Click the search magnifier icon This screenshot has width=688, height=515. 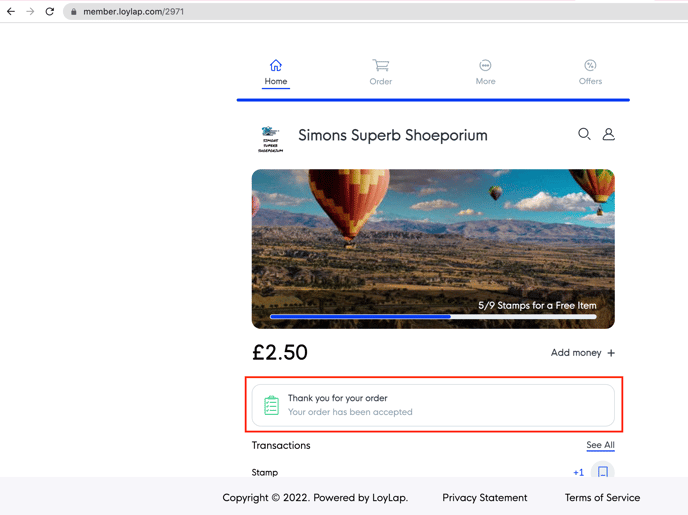584,134
